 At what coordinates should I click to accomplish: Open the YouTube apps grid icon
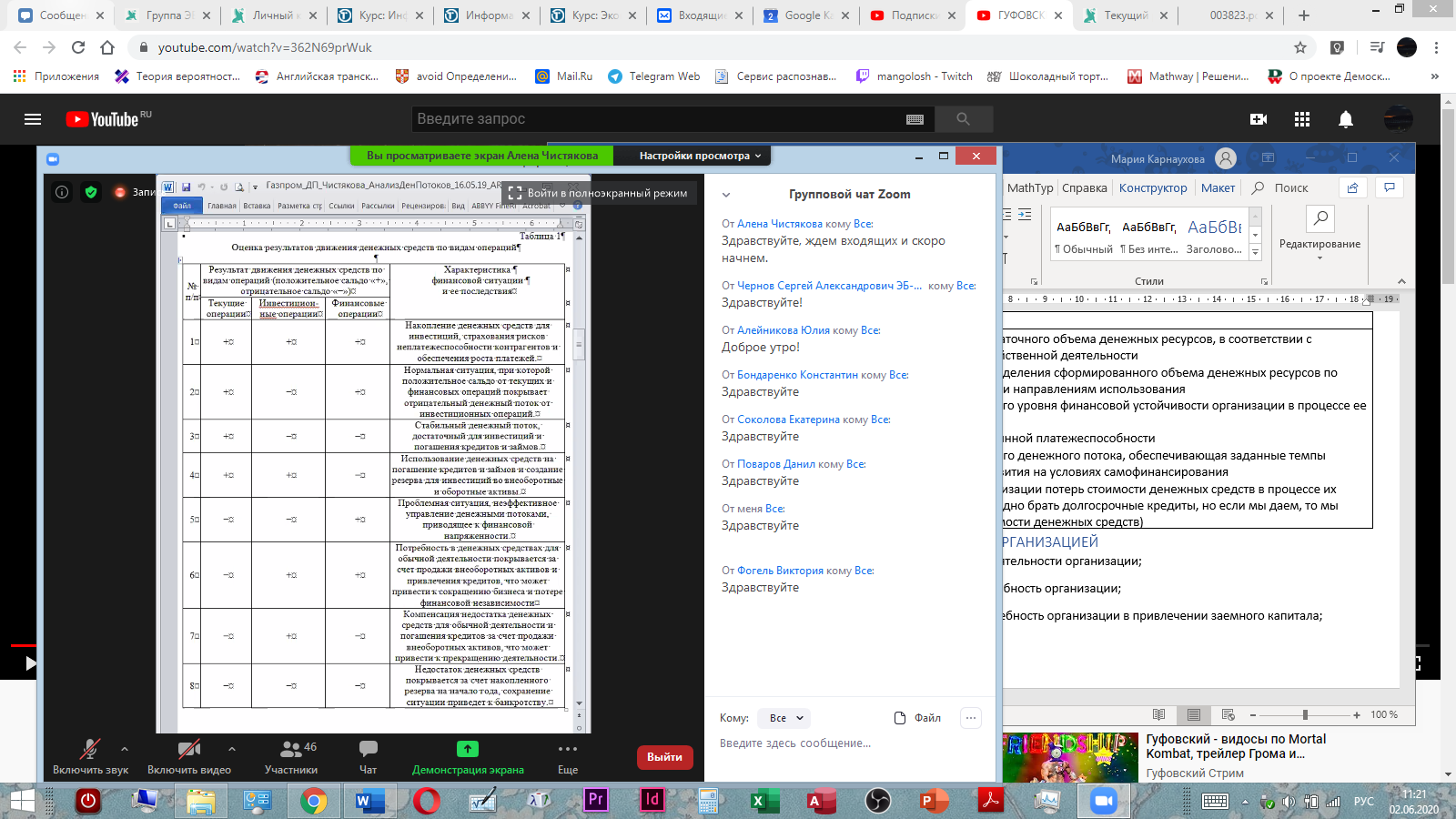tap(1302, 119)
